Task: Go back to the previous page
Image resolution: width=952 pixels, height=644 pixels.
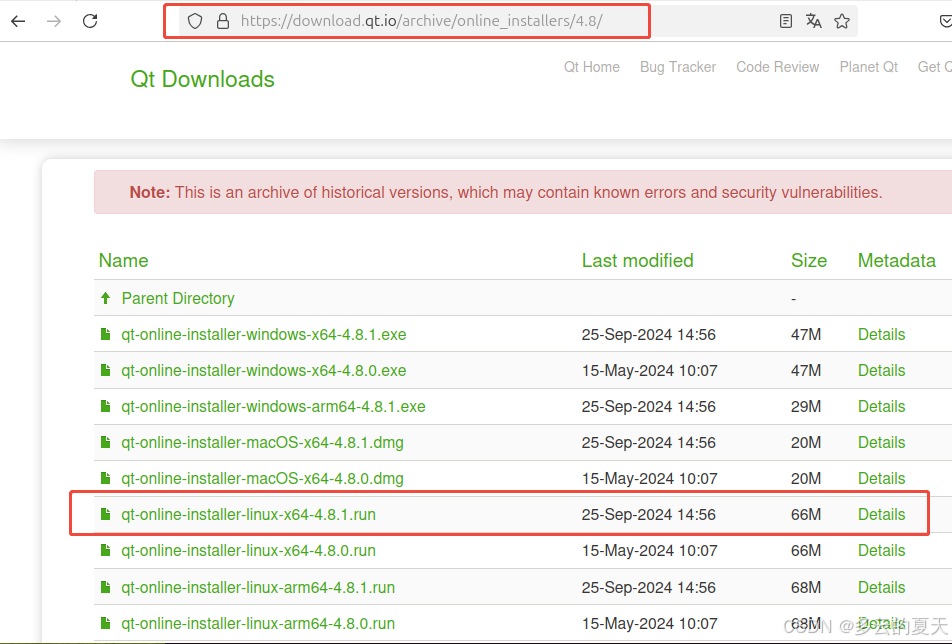Action: [18, 21]
